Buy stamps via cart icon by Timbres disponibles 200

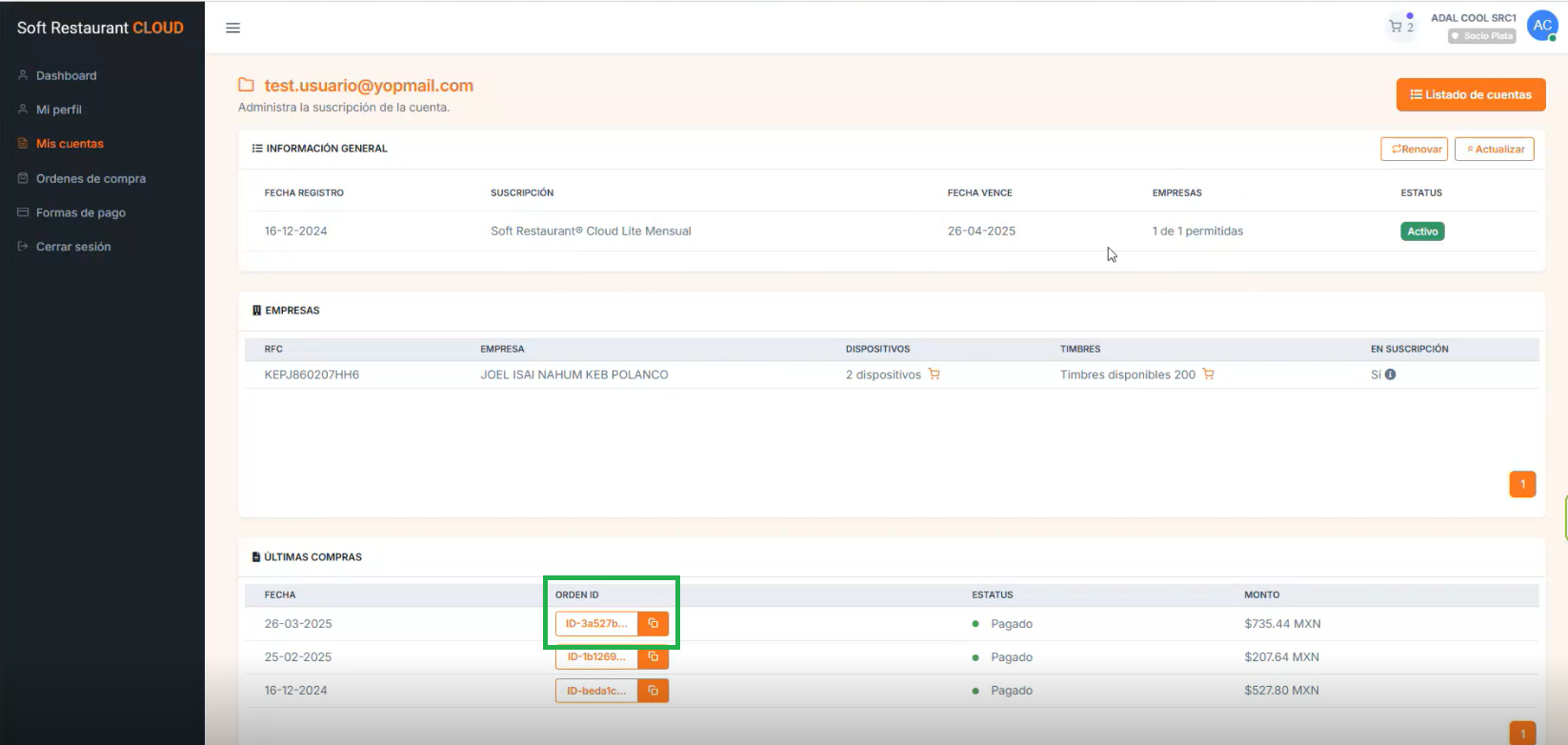pos(1208,374)
